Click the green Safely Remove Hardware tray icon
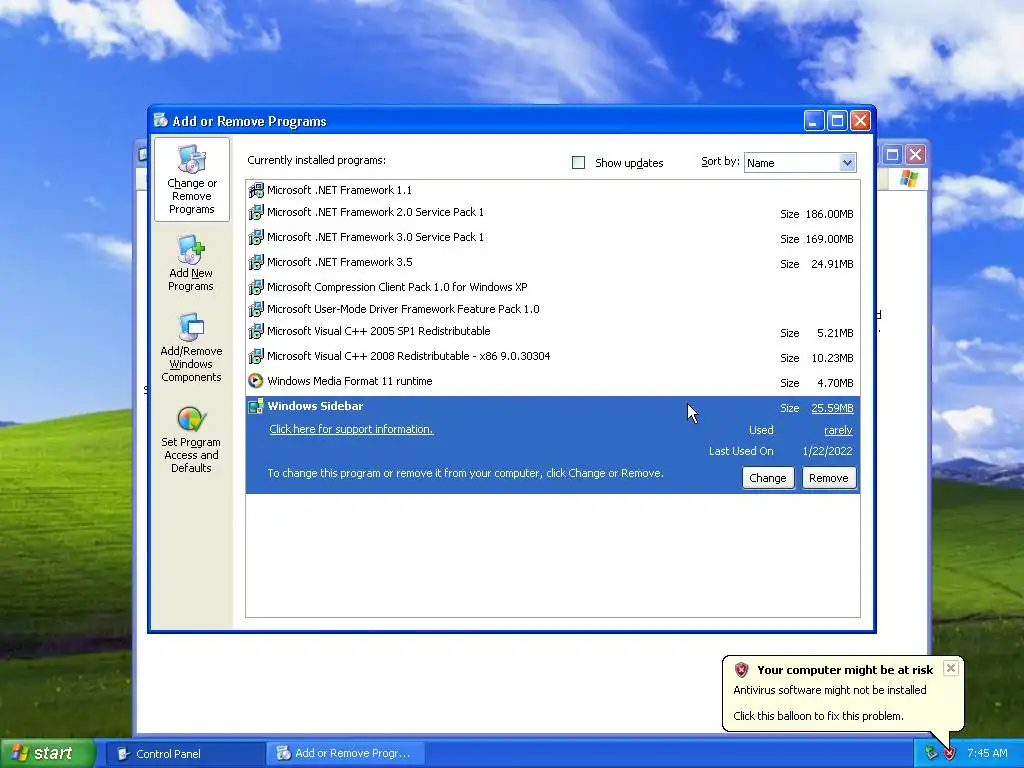The width and height of the screenshot is (1024, 768). click(931, 753)
